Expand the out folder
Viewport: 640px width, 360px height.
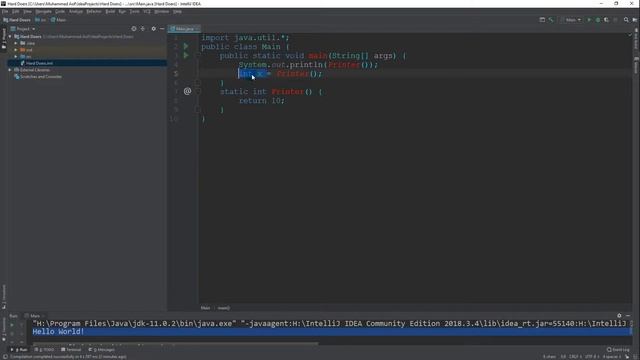coord(16,50)
